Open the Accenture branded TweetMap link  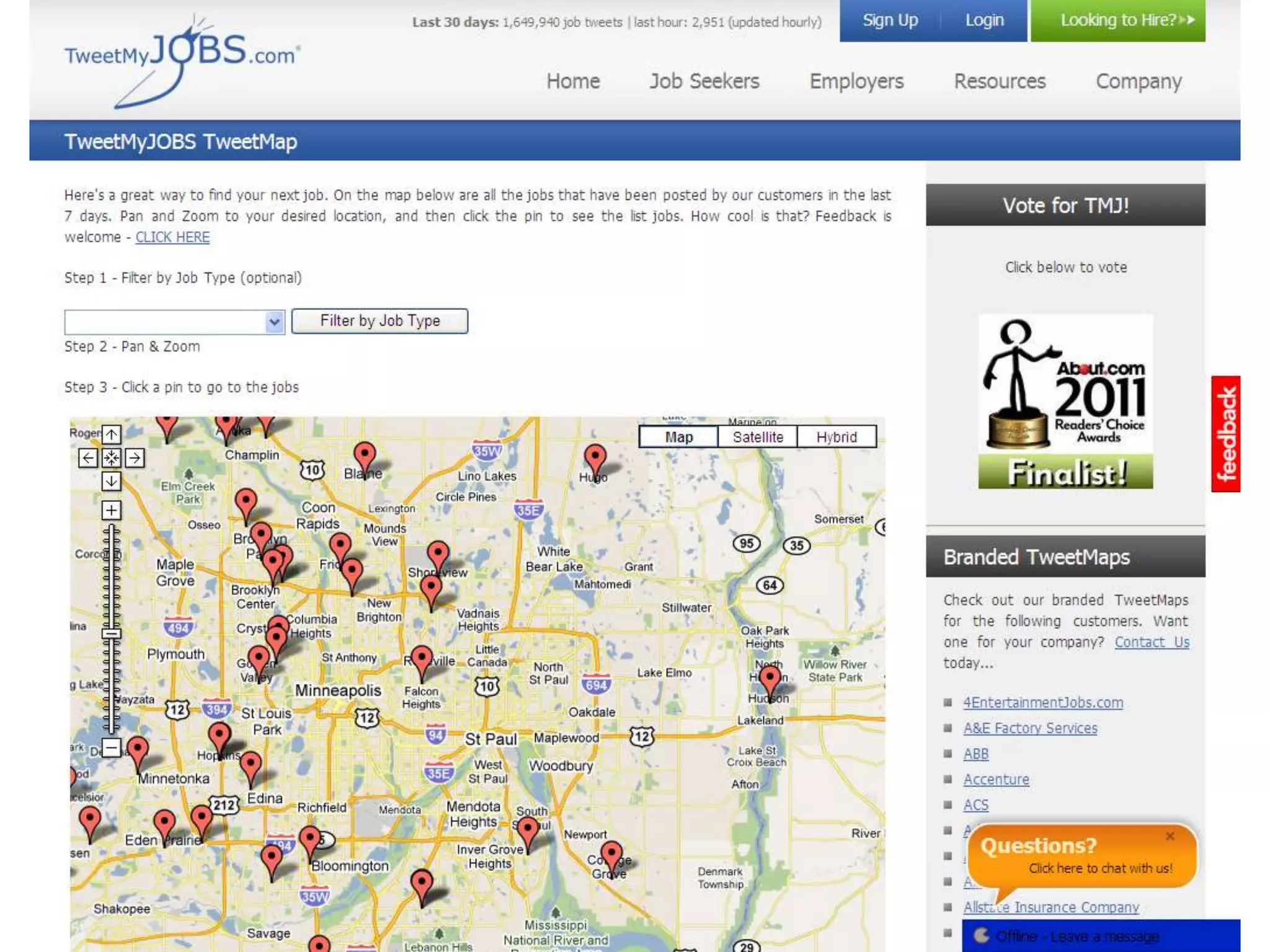(996, 780)
